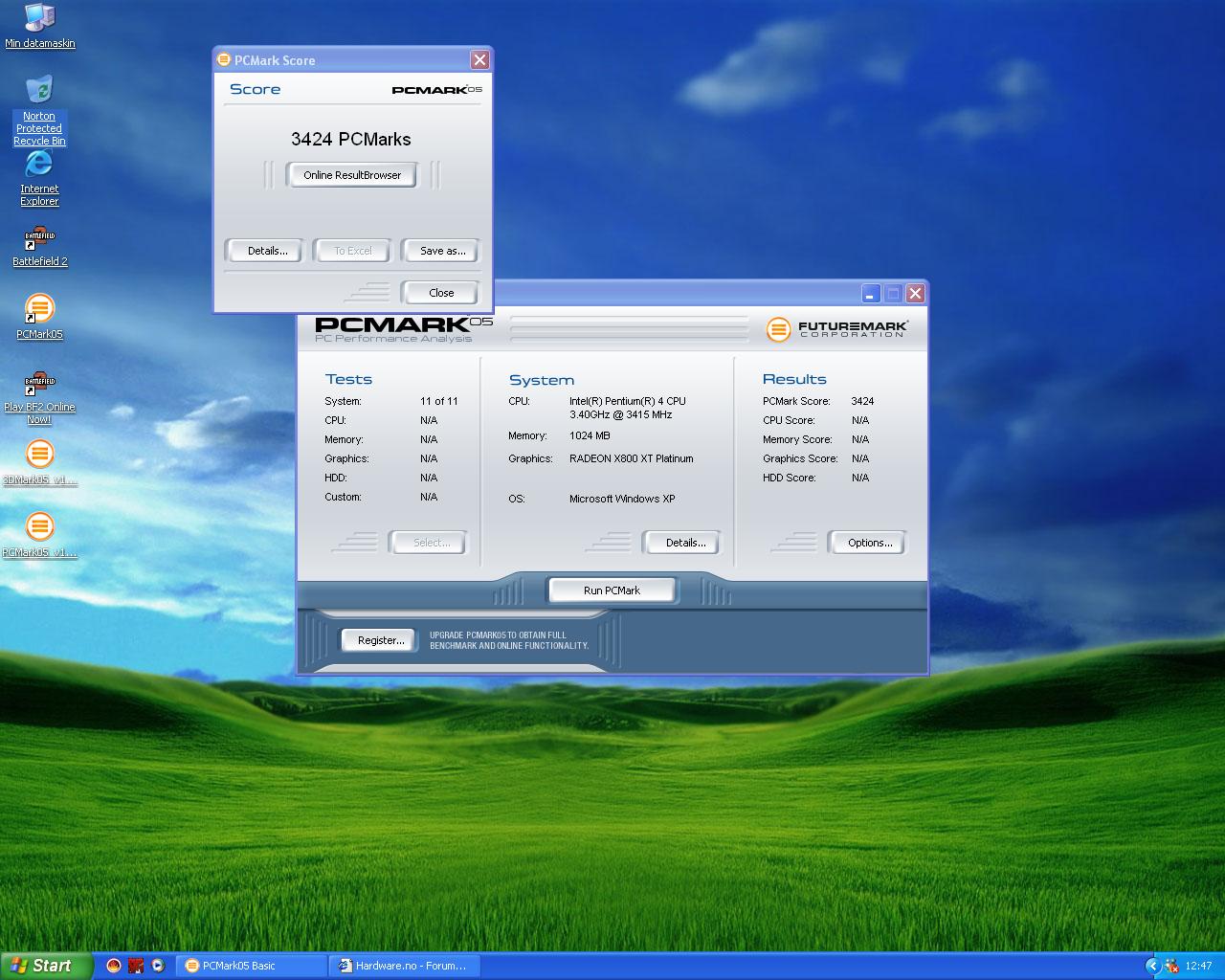Click the 'Custom:' tests label
The width and height of the screenshot is (1225, 980).
[x=343, y=497]
